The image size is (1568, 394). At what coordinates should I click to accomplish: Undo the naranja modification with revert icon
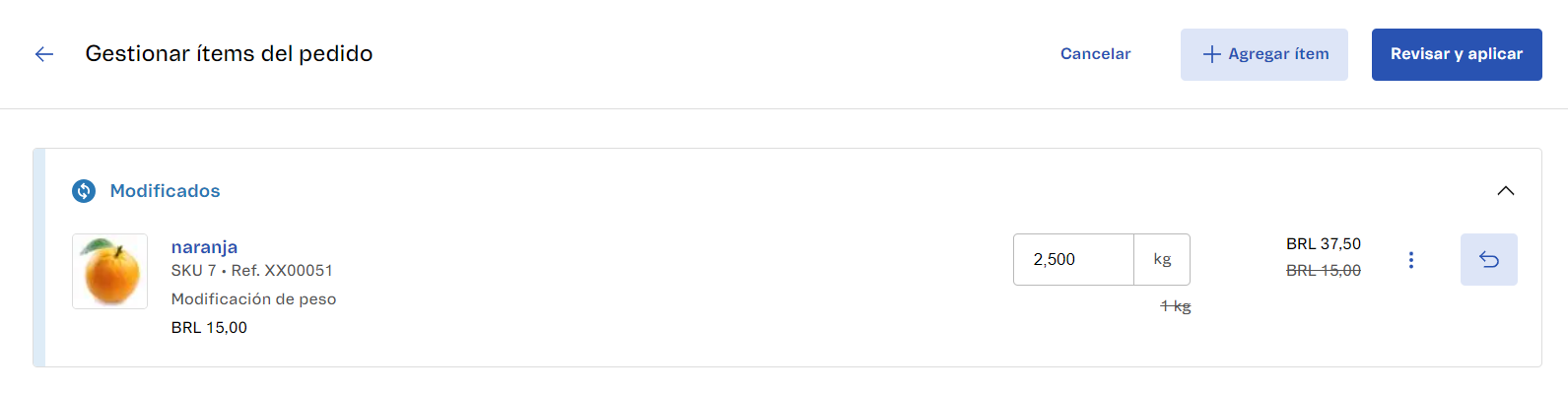pos(1488,260)
